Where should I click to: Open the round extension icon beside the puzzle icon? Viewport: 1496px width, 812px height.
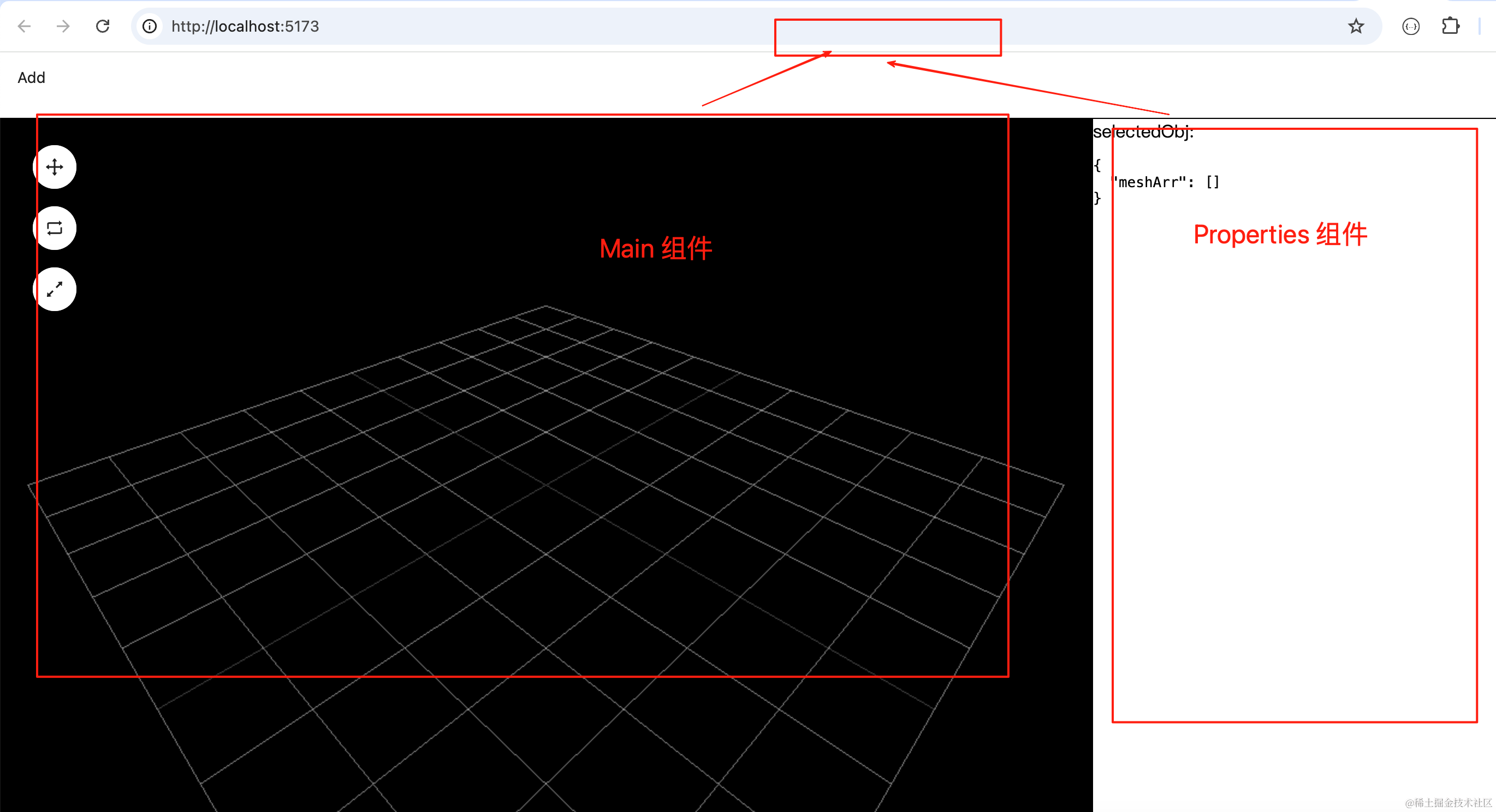click(1411, 26)
